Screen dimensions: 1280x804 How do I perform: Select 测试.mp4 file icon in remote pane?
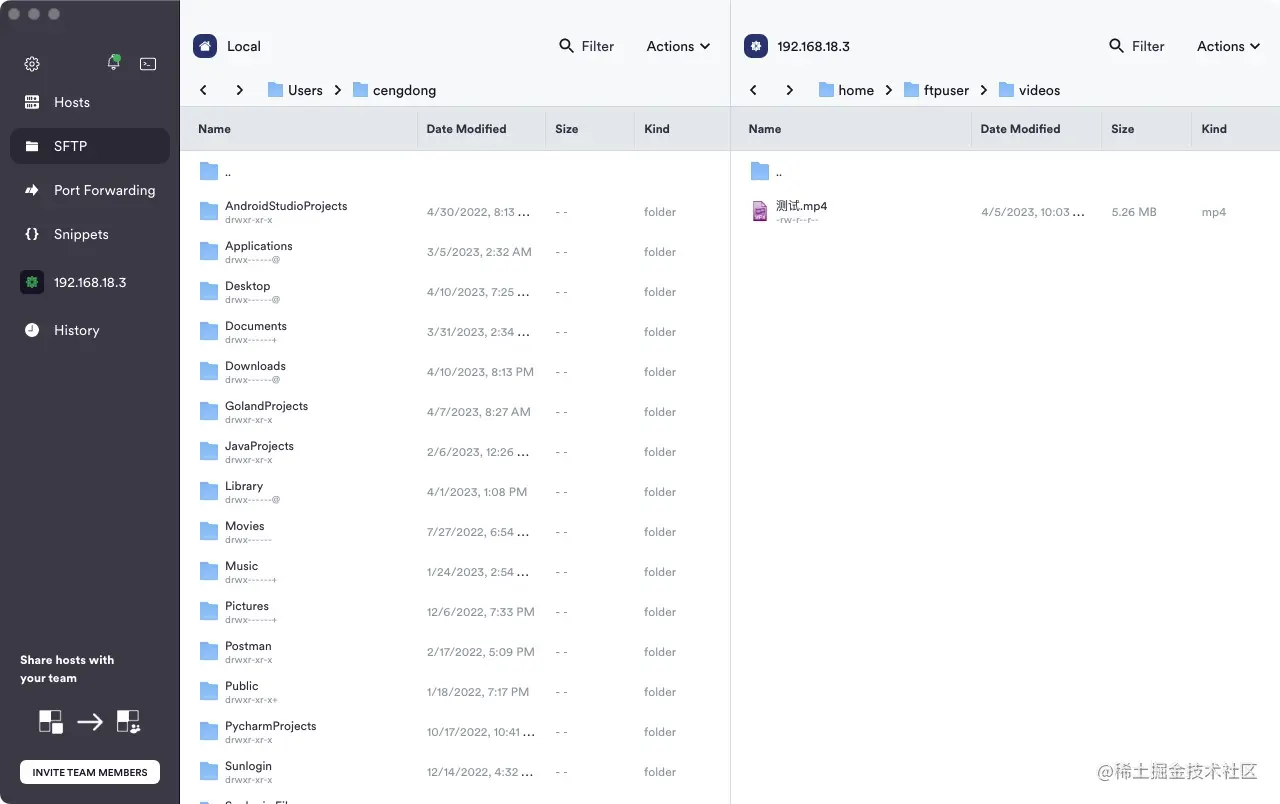[x=760, y=211]
